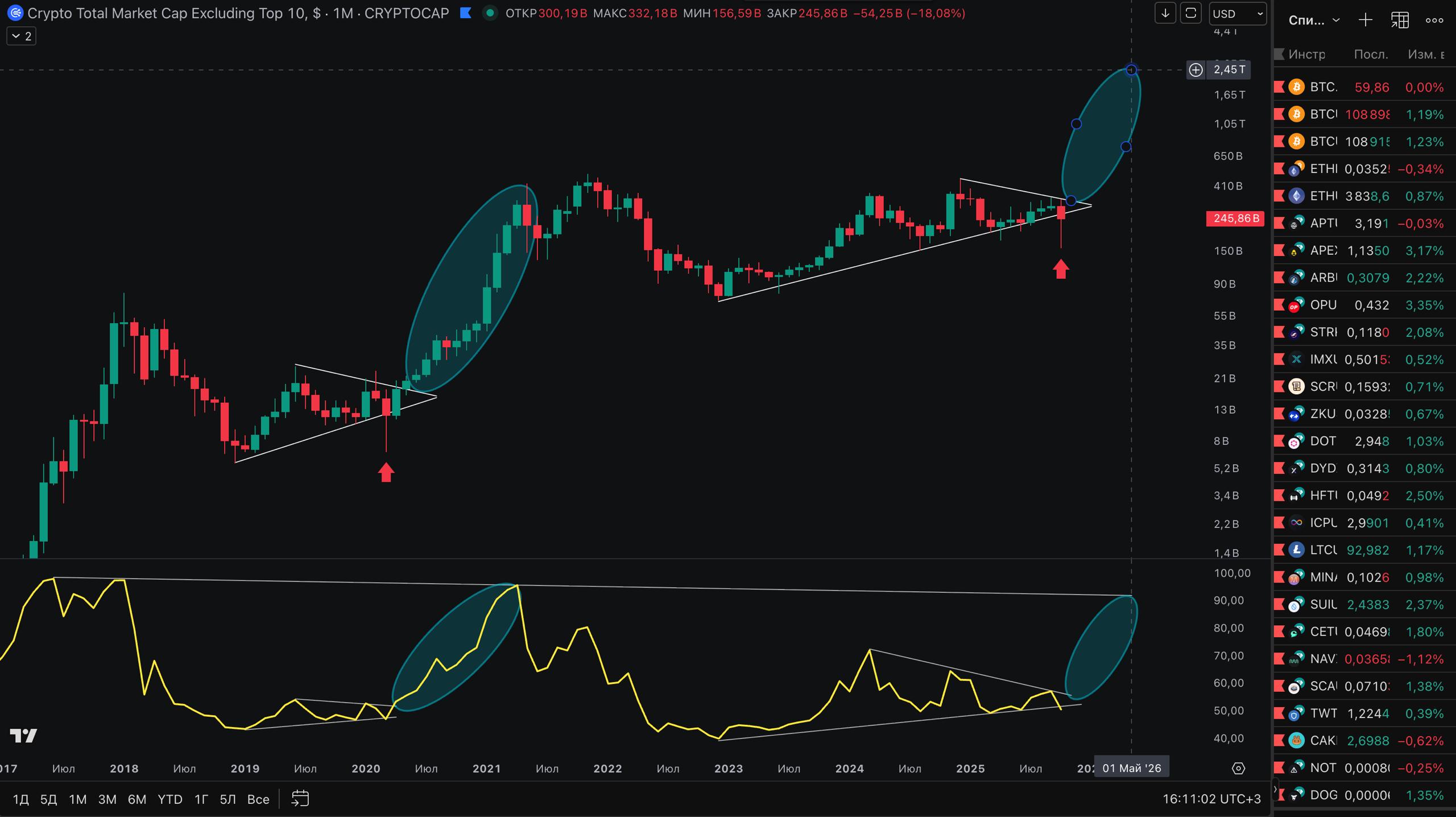1456x817 pixels.
Task: Toggle the flag column header icon
Action: tap(1280, 54)
